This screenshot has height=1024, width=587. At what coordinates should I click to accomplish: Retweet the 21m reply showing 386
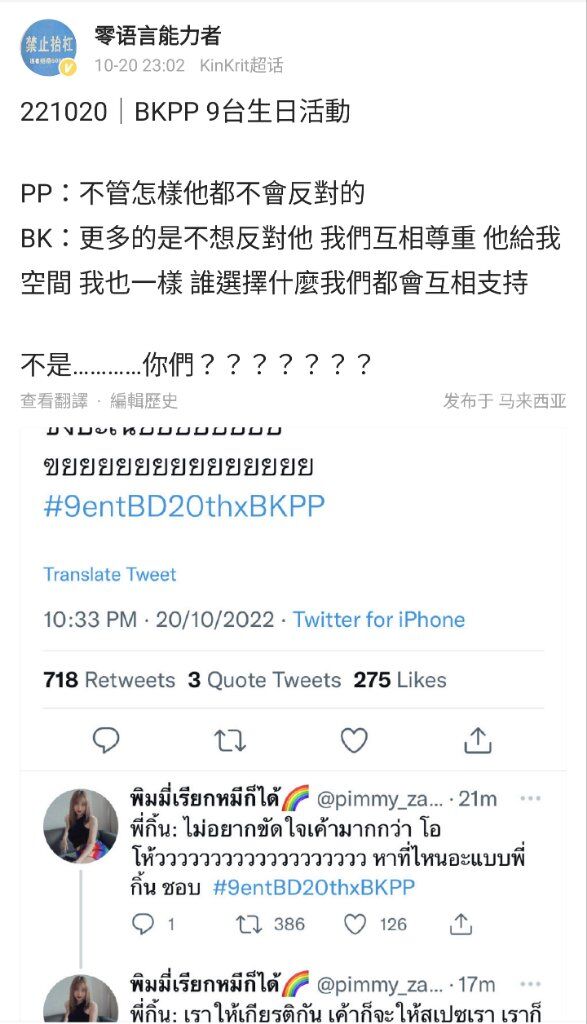pyautogui.click(x=249, y=924)
